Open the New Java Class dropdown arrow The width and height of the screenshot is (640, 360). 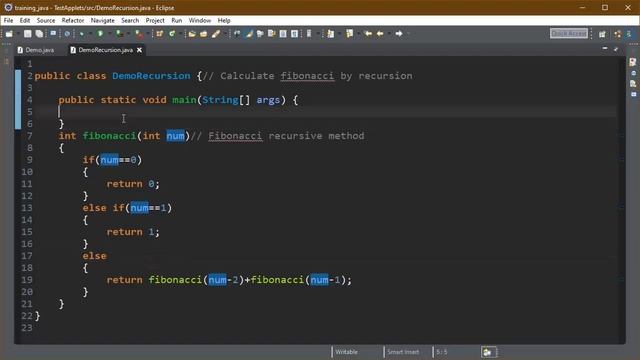180,33
